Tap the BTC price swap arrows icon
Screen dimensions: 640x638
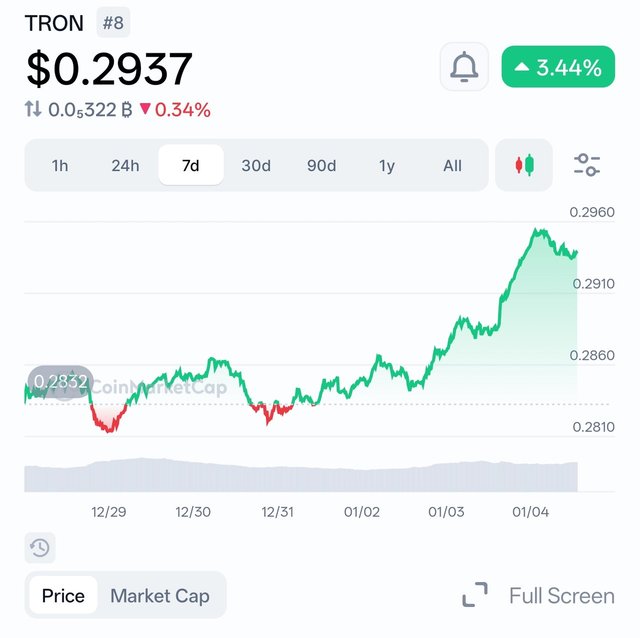[33, 109]
